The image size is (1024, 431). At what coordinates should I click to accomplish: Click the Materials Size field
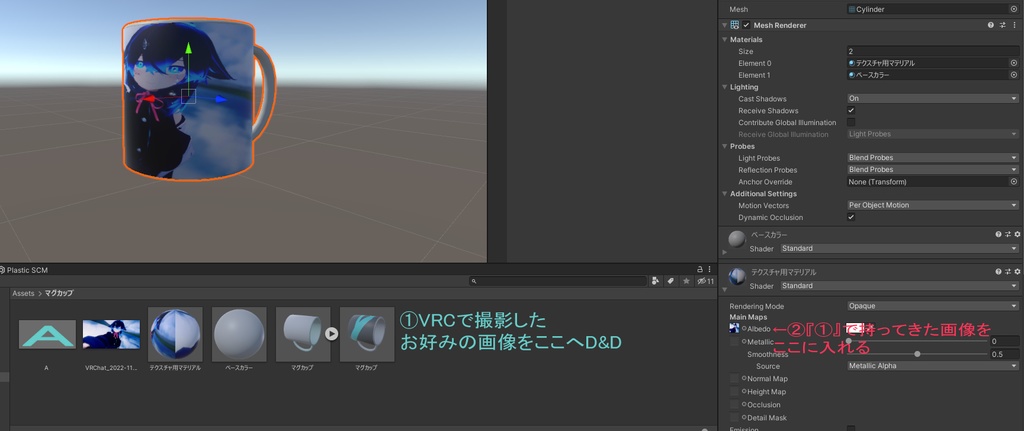click(x=933, y=51)
